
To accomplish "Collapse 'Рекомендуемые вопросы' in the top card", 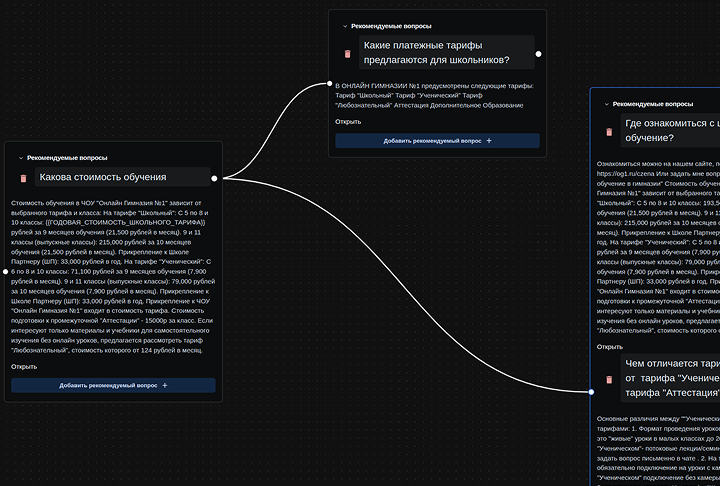I will [x=345, y=26].
